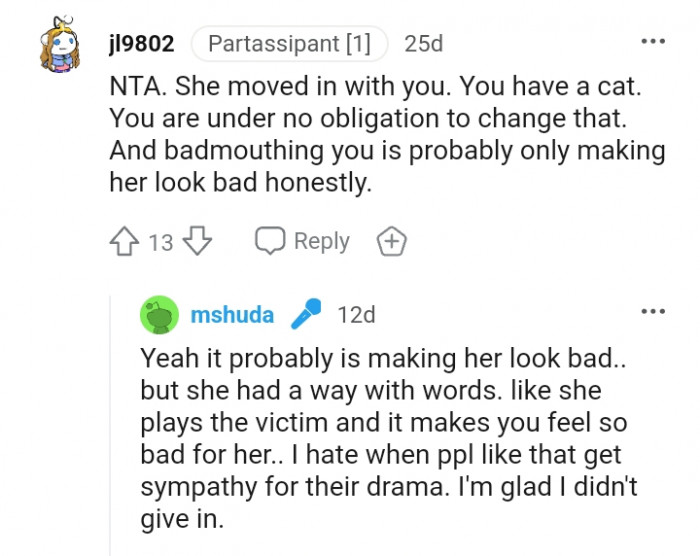Visit the jl9802 user profile link
700x556 pixels.
pos(141,44)
